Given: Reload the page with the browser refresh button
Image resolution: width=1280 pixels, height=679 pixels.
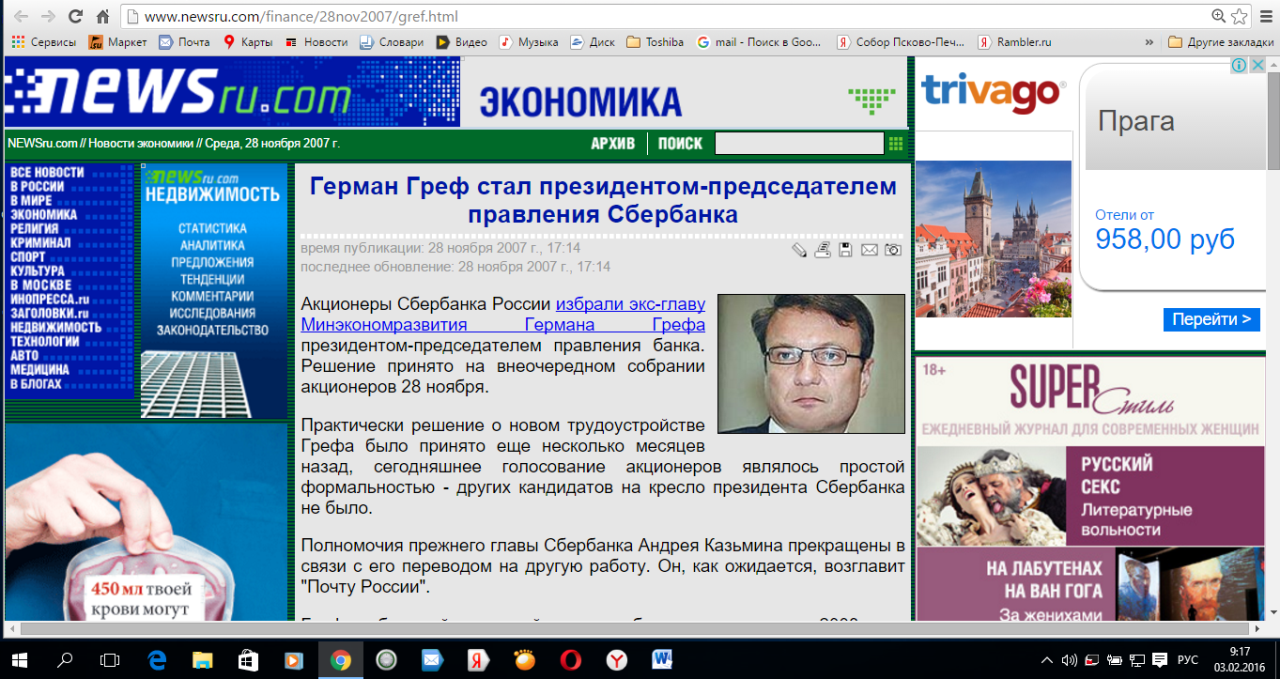Looking at the screenshot, I should pos(75,16).
